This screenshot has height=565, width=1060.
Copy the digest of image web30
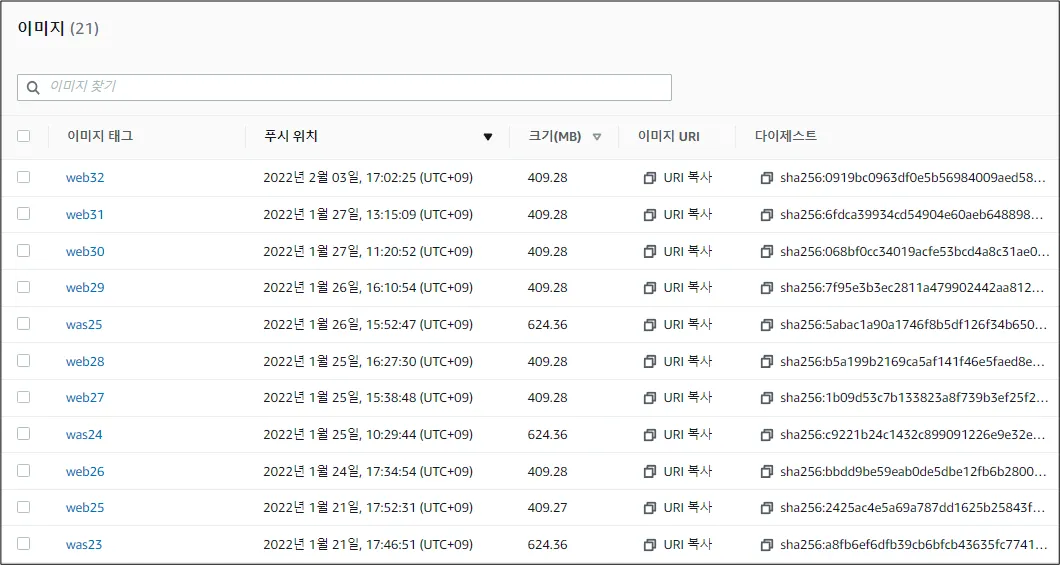point(767,252)
